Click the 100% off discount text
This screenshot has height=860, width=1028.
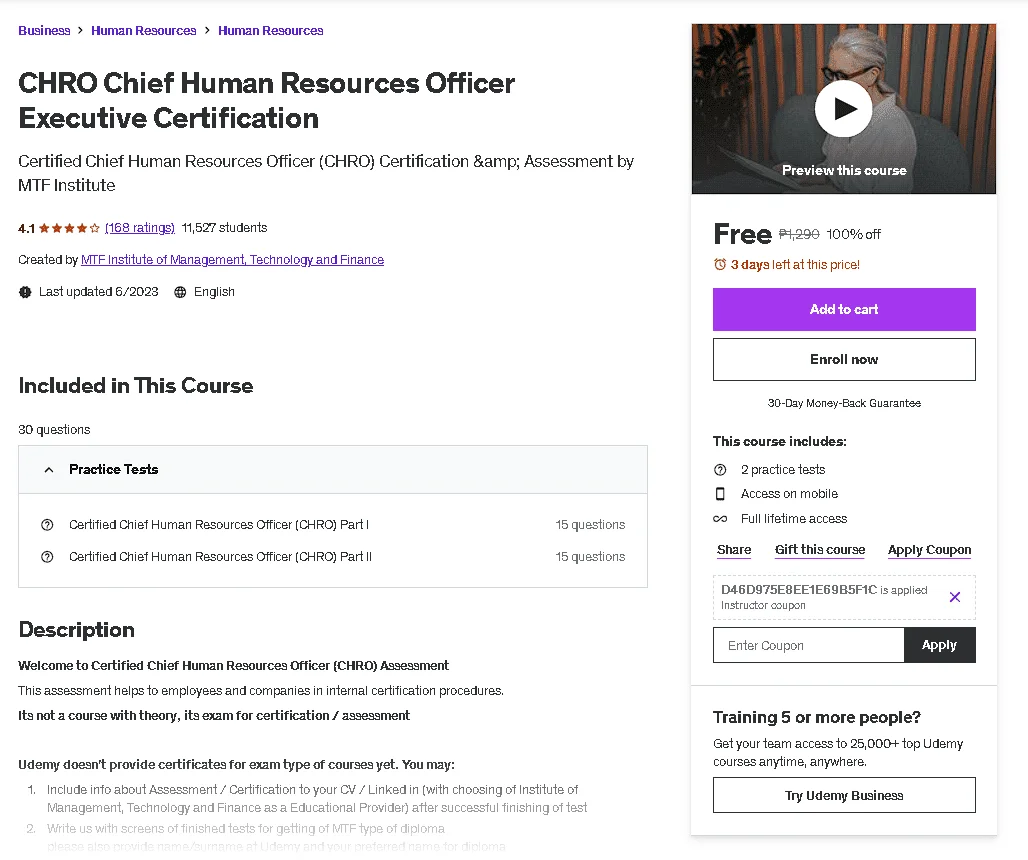pyautogui.click(x=853, y=234)
